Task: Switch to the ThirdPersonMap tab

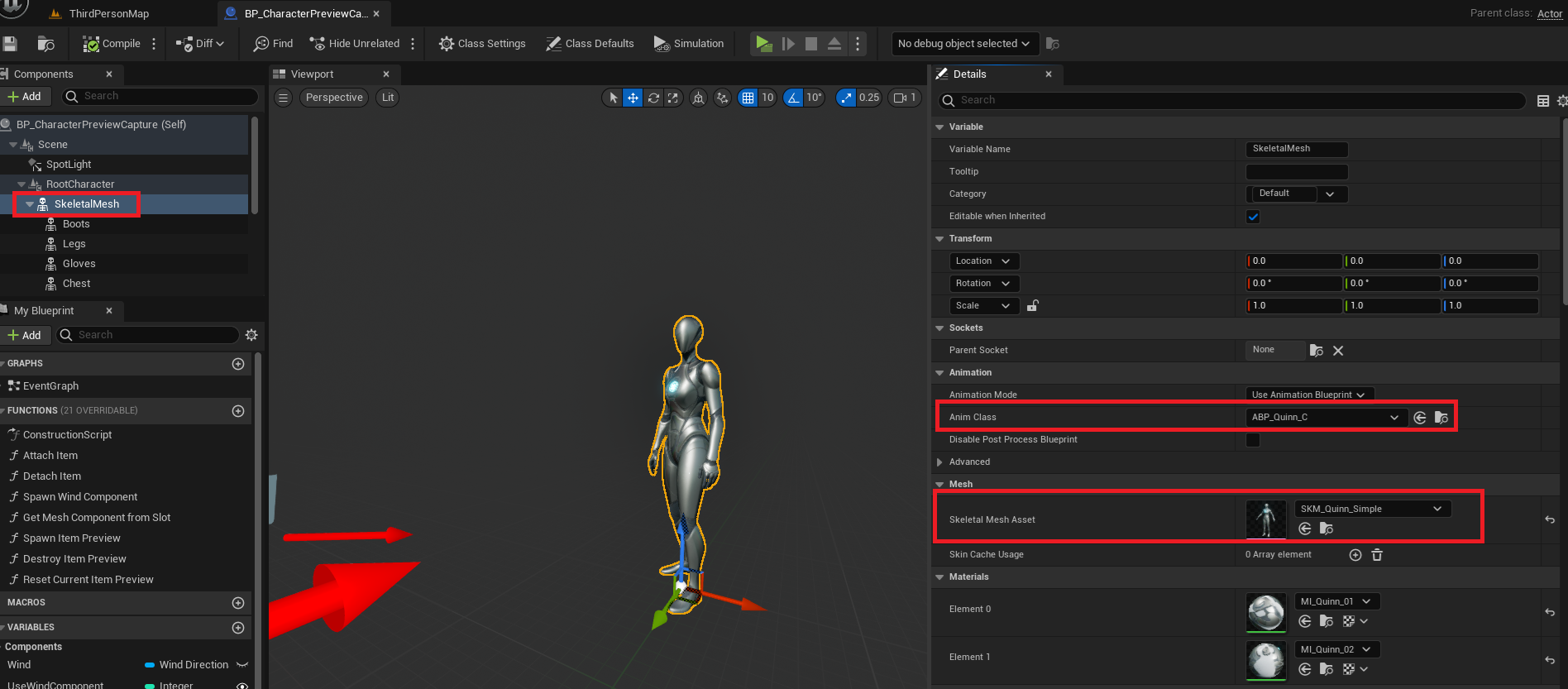Action: coord(108,13)
